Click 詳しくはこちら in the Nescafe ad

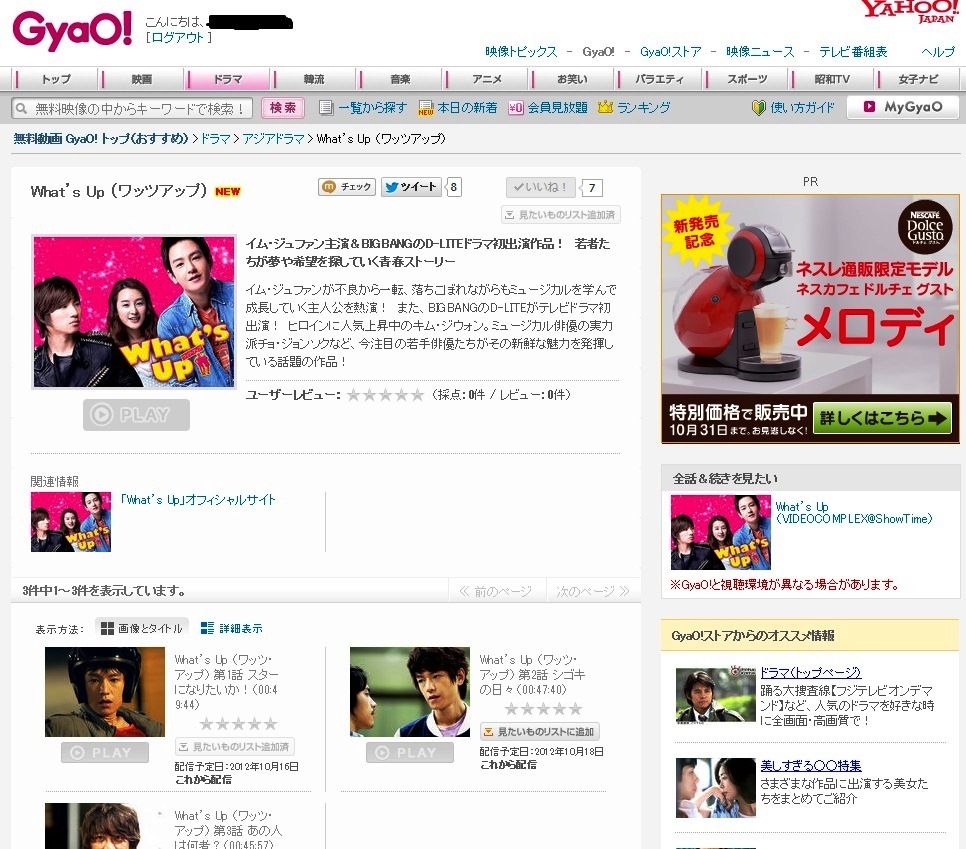(882, 419)
